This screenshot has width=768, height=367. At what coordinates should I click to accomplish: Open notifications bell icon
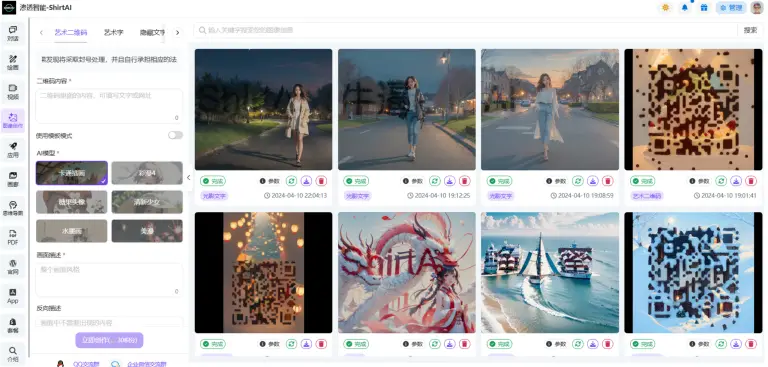pos(685,8)
